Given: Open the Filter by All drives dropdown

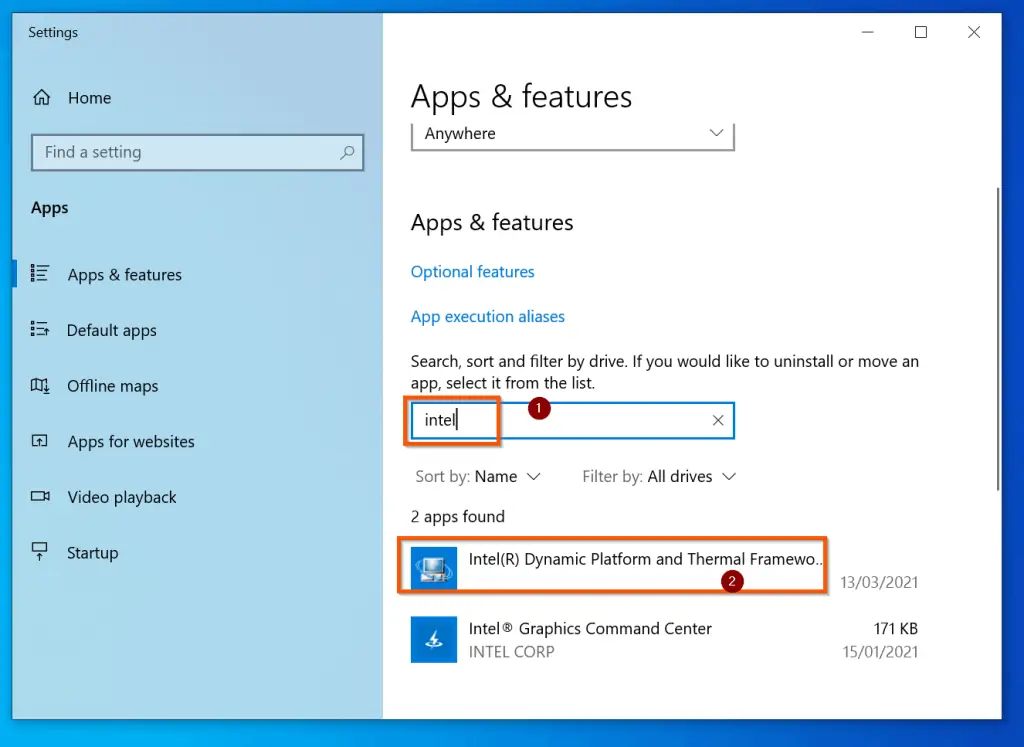Looking at the screenshot, I should [x=659, y=477].
